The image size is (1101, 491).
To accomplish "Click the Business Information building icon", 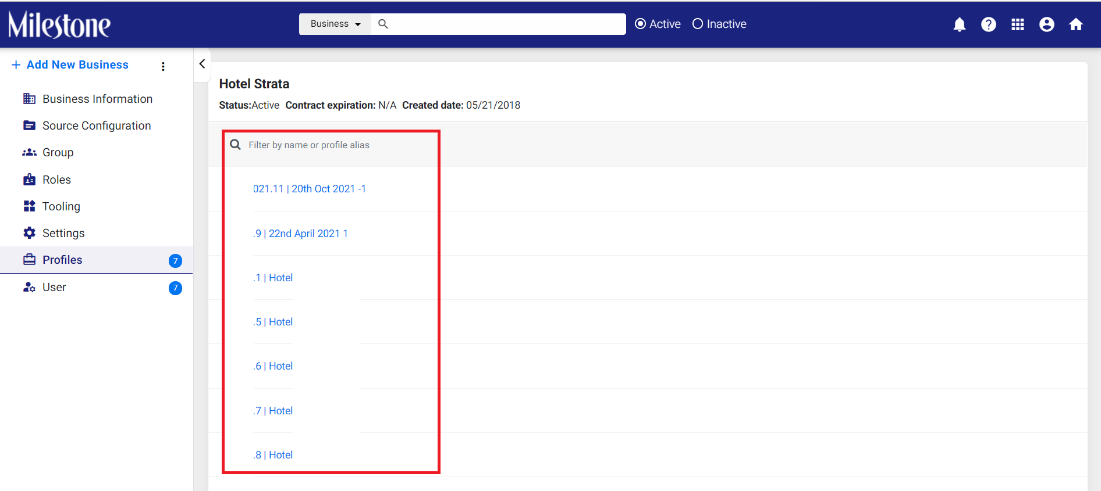I will coord(29,99).
